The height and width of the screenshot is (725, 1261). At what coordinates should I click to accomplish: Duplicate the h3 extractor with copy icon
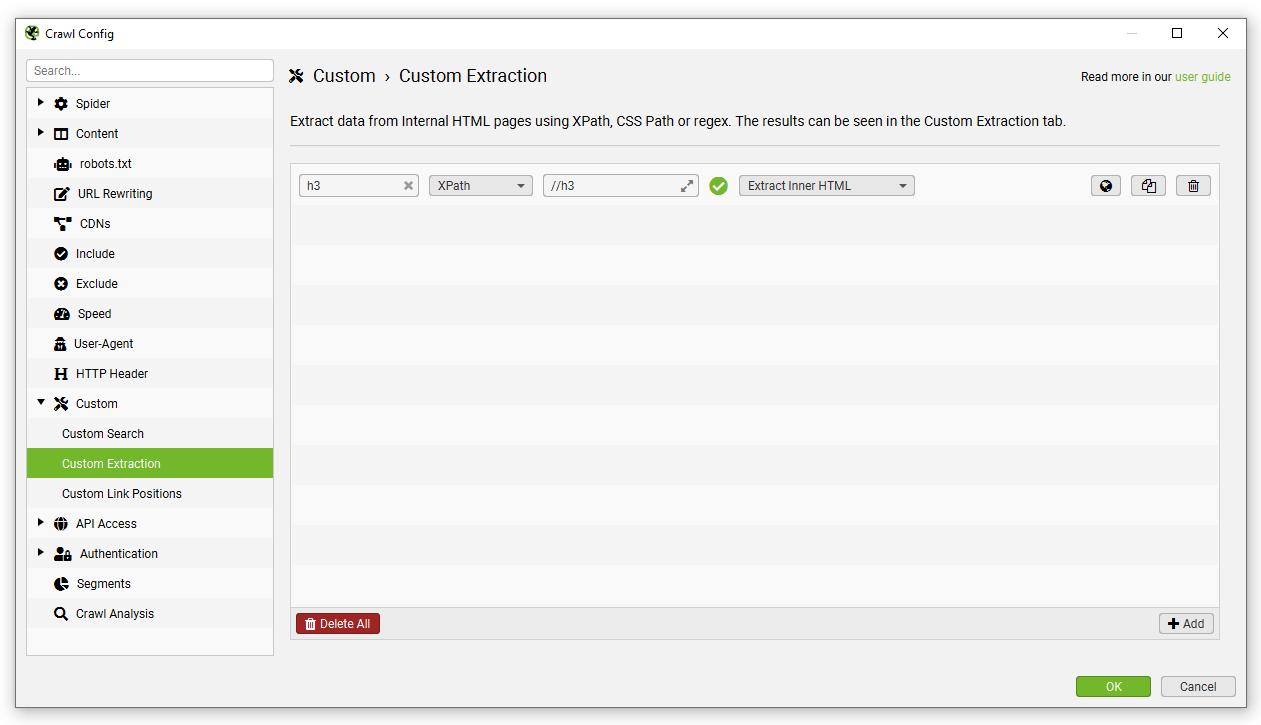1148,185
